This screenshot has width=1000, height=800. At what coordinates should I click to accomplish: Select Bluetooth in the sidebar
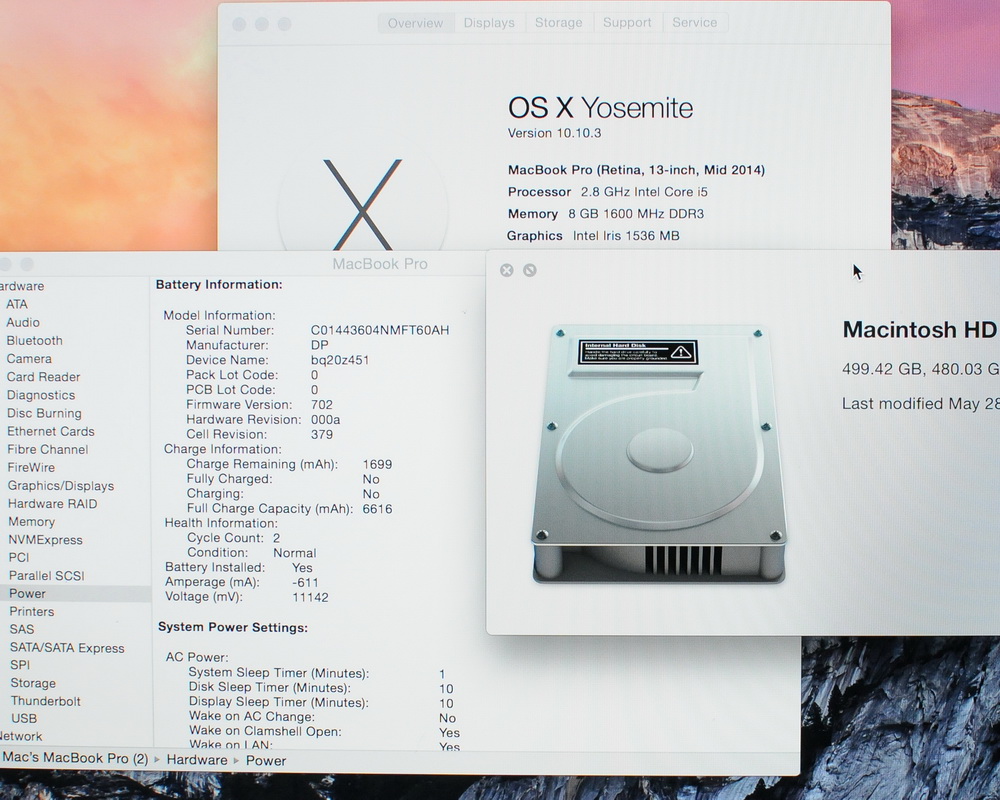(34, 341)
